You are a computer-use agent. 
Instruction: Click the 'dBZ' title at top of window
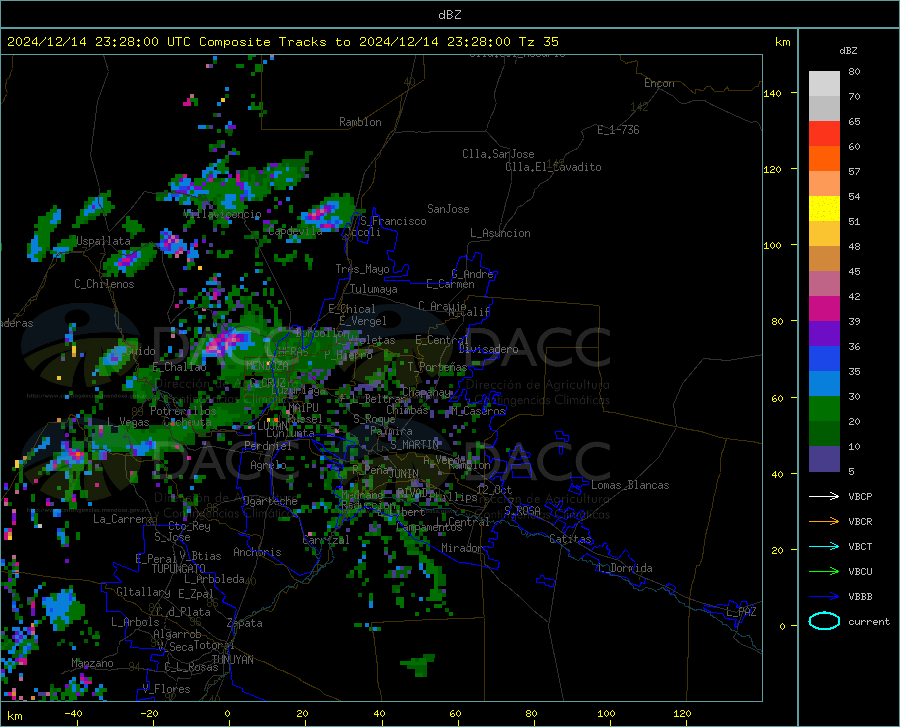click(449, 15)
